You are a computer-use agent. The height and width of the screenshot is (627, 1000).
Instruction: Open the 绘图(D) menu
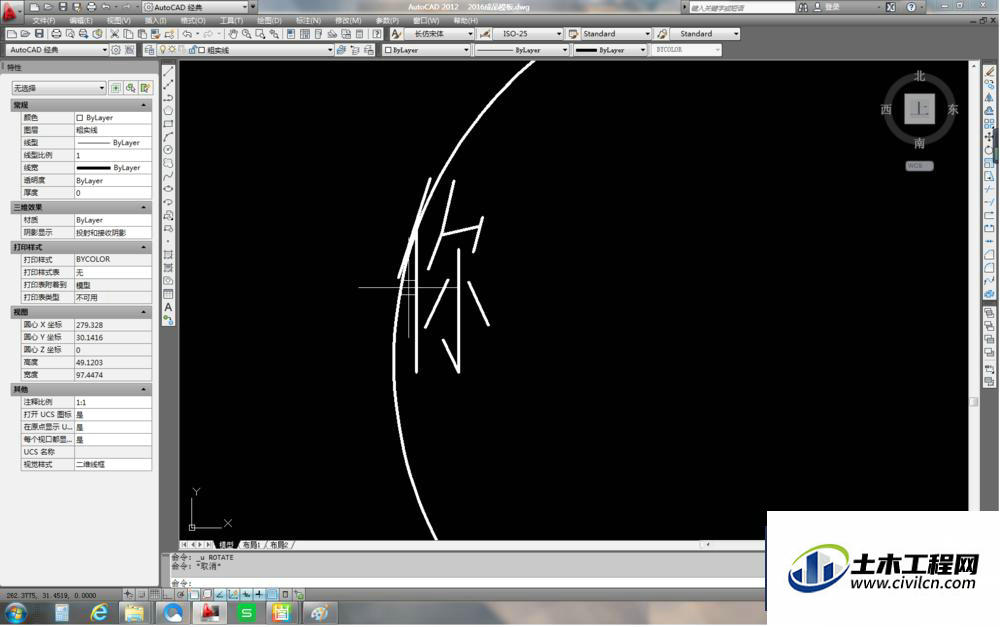click(269, 20)
